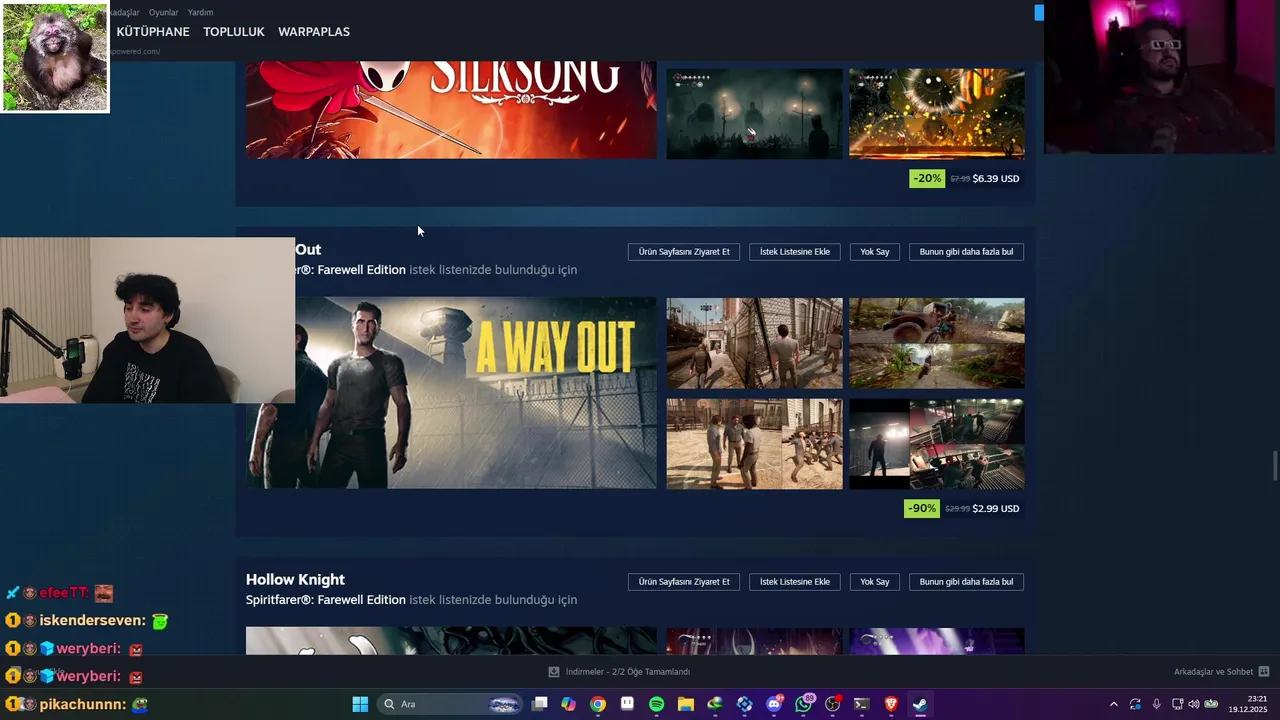Visit Hollow Knight store page button

click(684, 582)
